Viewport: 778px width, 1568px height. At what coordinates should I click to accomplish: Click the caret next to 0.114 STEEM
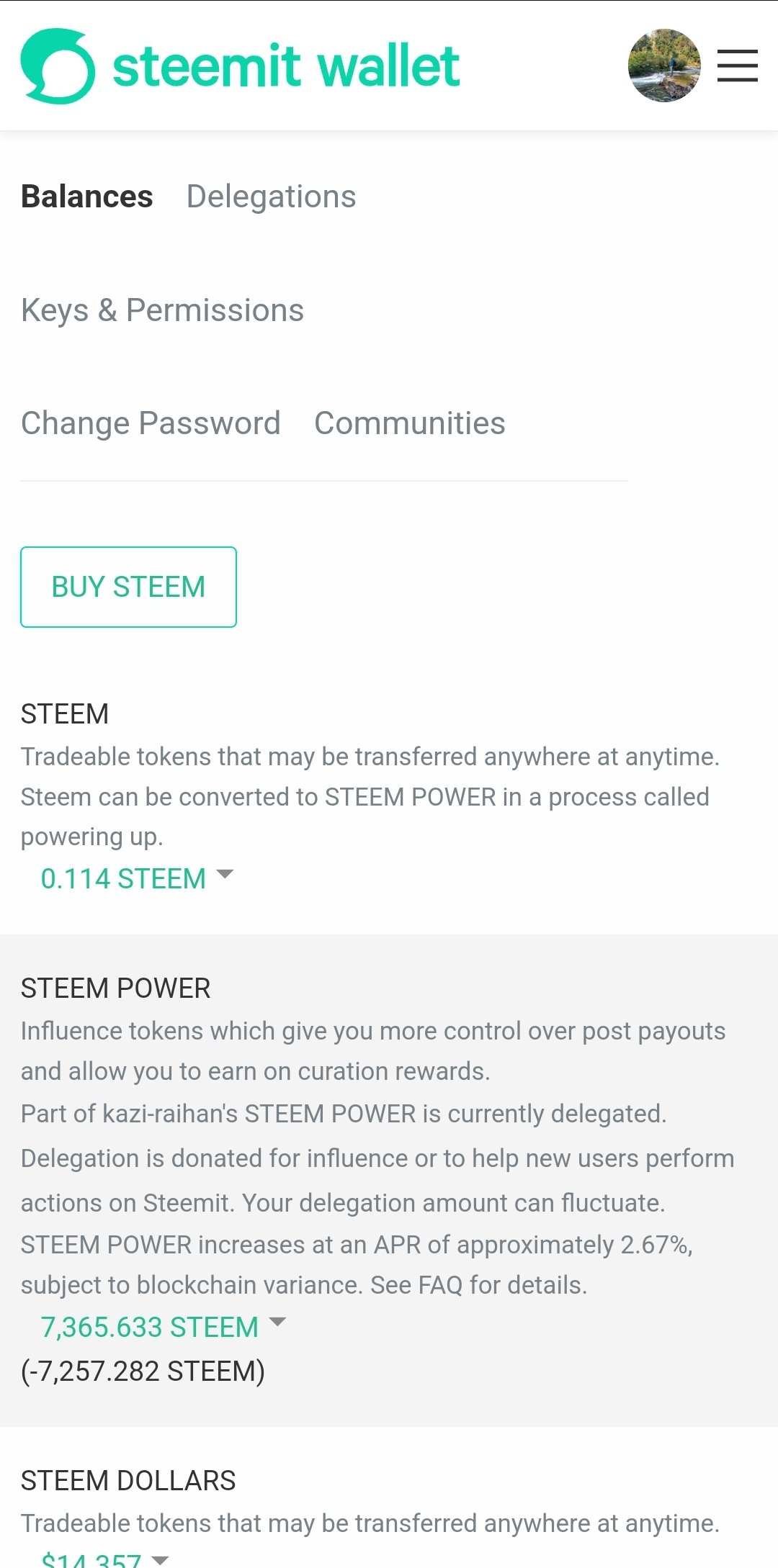tap(225, 874)
